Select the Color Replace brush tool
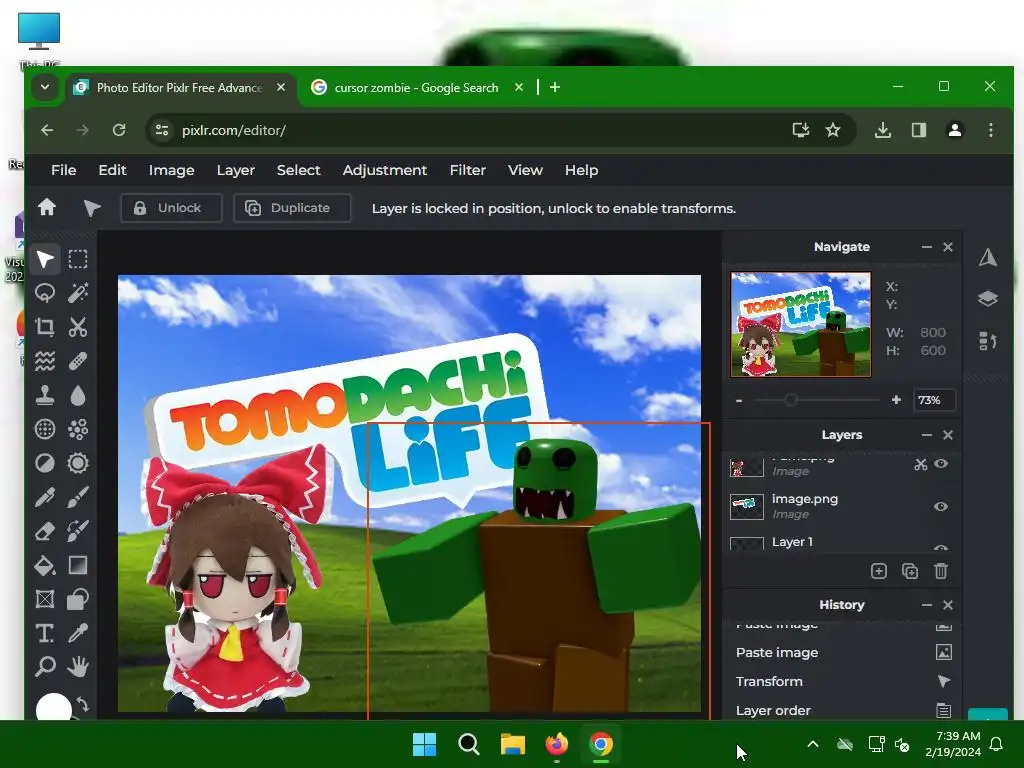The height and width of the screenshot is (768, 1024). click(x=78, y=531)
